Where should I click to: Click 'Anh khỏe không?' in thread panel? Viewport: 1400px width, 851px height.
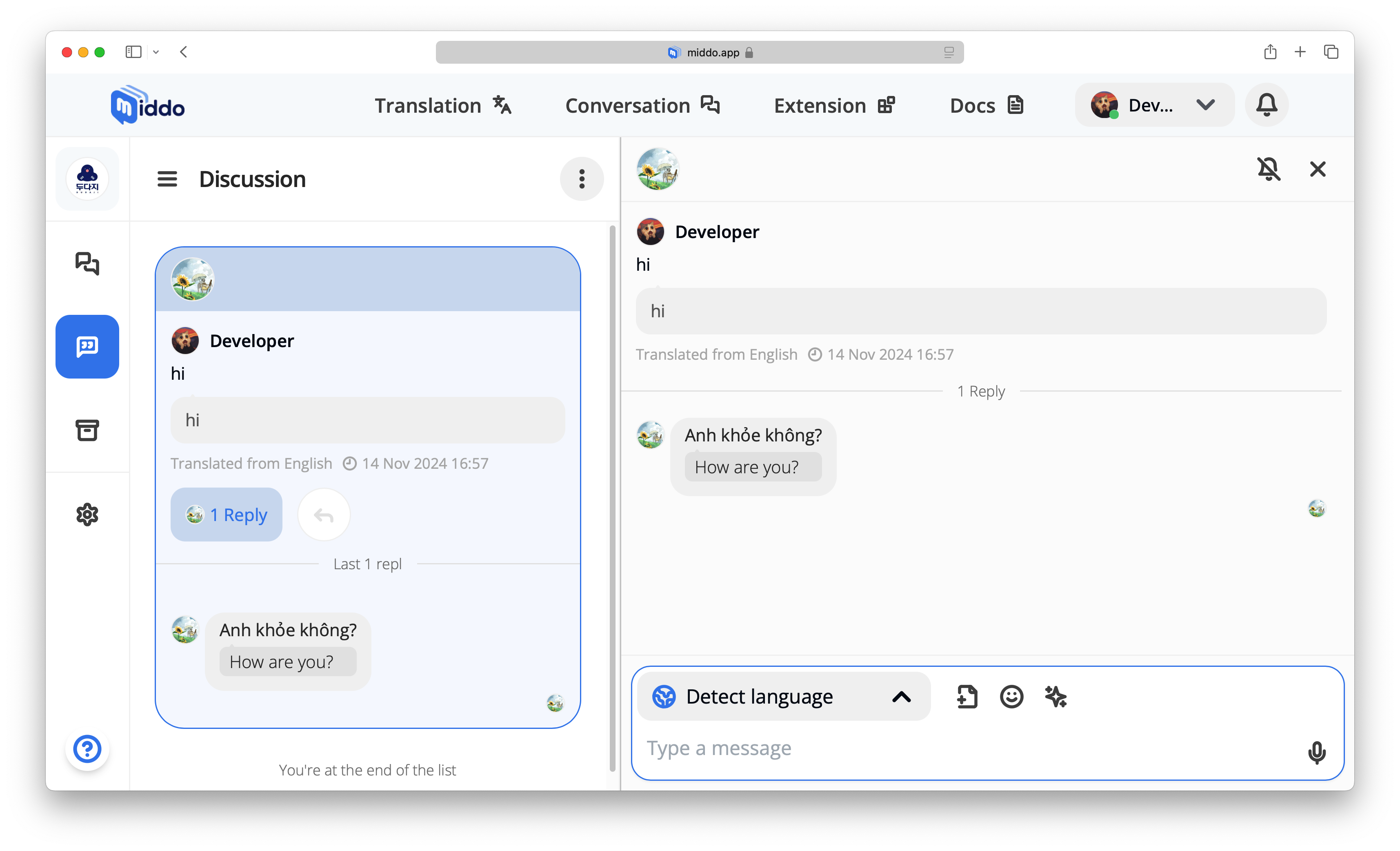[x=753, y=435]
